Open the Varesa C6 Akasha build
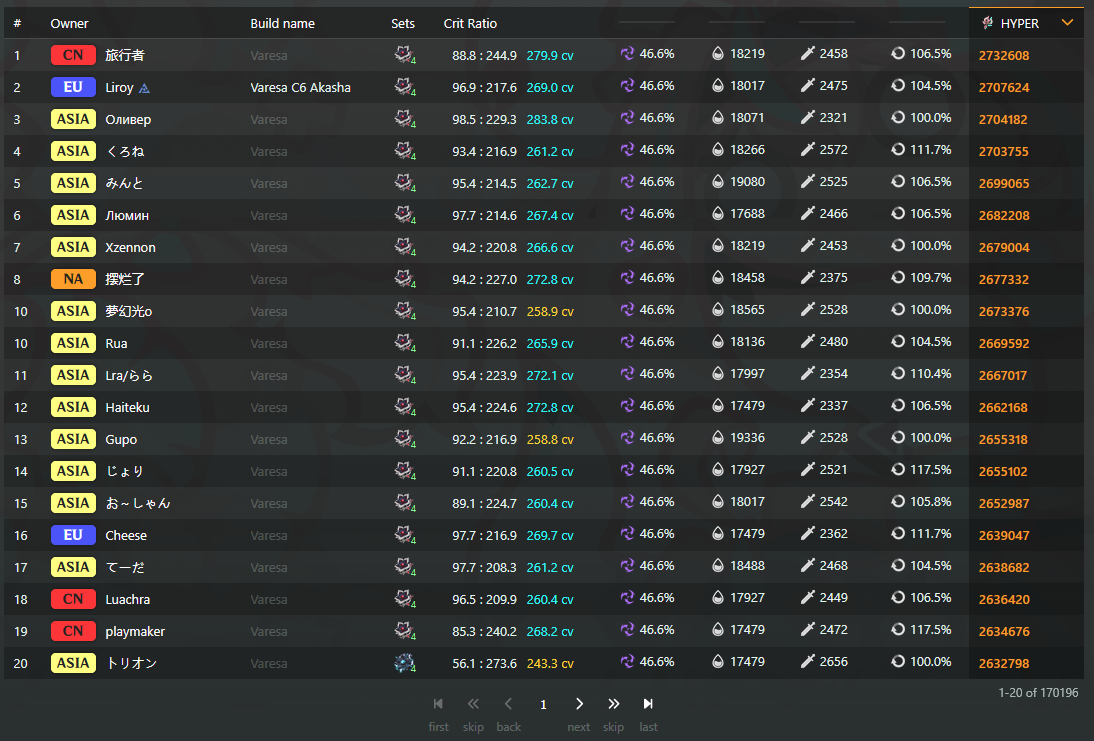Screen dimensions: 1094x741 [300, 87]
